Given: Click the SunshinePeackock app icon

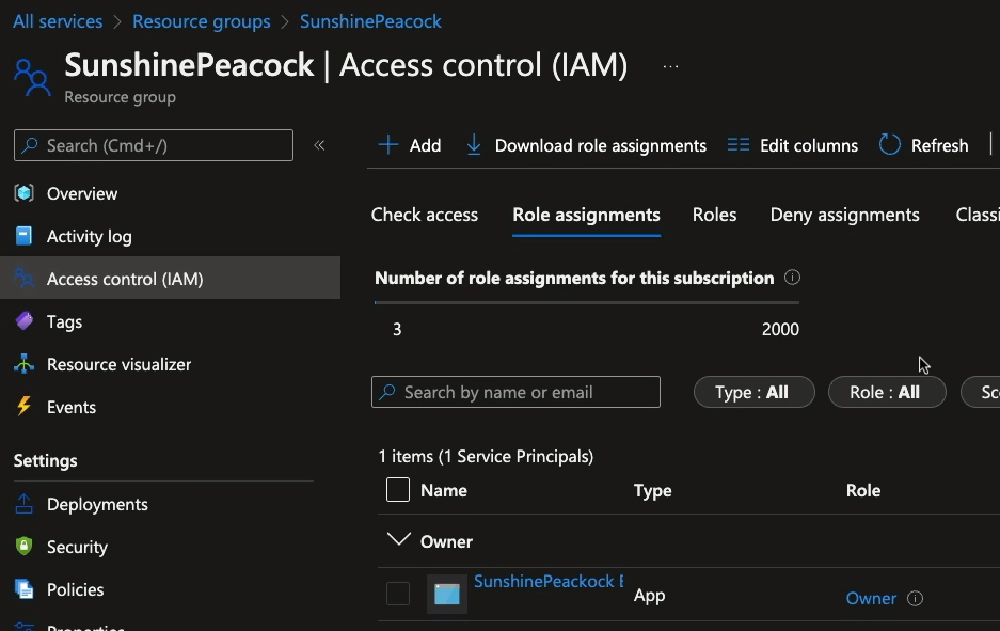Looking at the screenshot, I should (x=446, y=594).
